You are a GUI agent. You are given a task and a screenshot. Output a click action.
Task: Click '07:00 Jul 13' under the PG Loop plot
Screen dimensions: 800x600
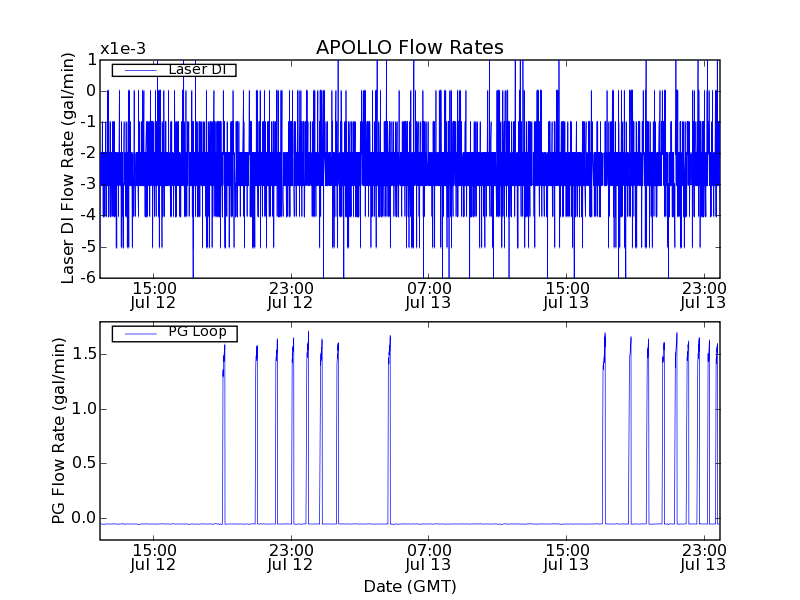coord(429,558)
